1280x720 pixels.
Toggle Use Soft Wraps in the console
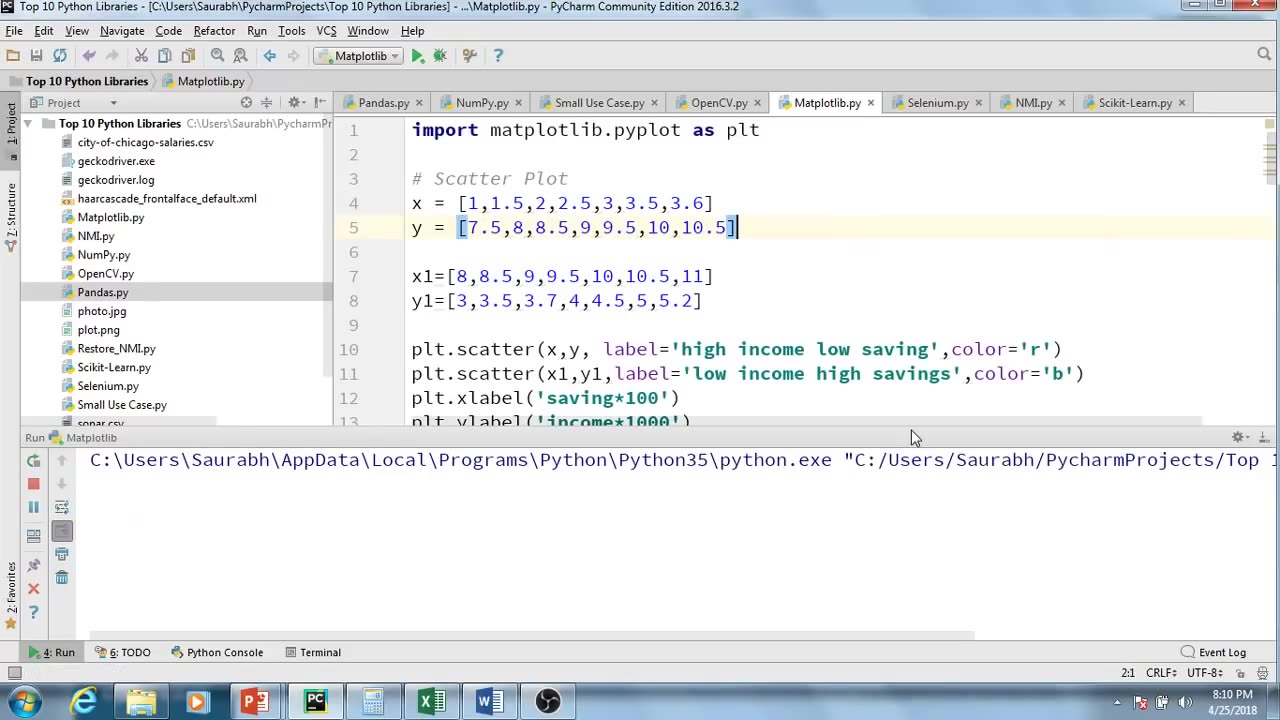pyautogui.click(x=62, y=507)
